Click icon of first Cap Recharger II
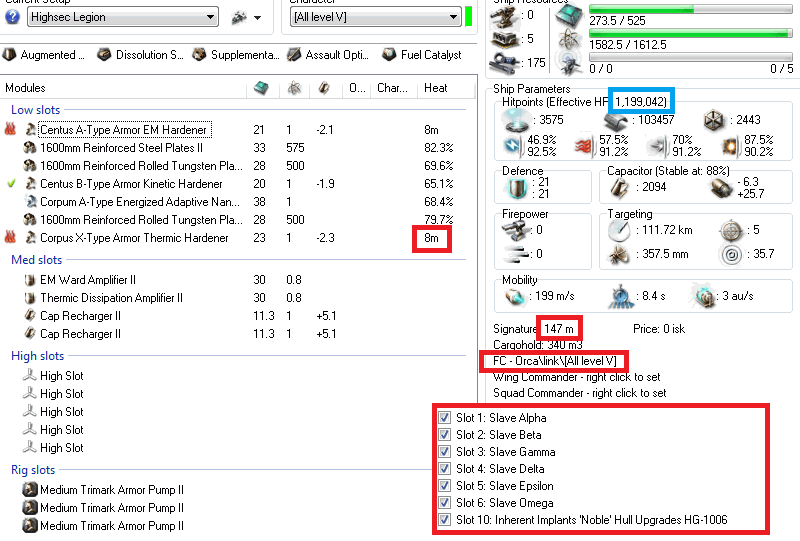This screenshot has width=800, height=541. pos(30,315)
